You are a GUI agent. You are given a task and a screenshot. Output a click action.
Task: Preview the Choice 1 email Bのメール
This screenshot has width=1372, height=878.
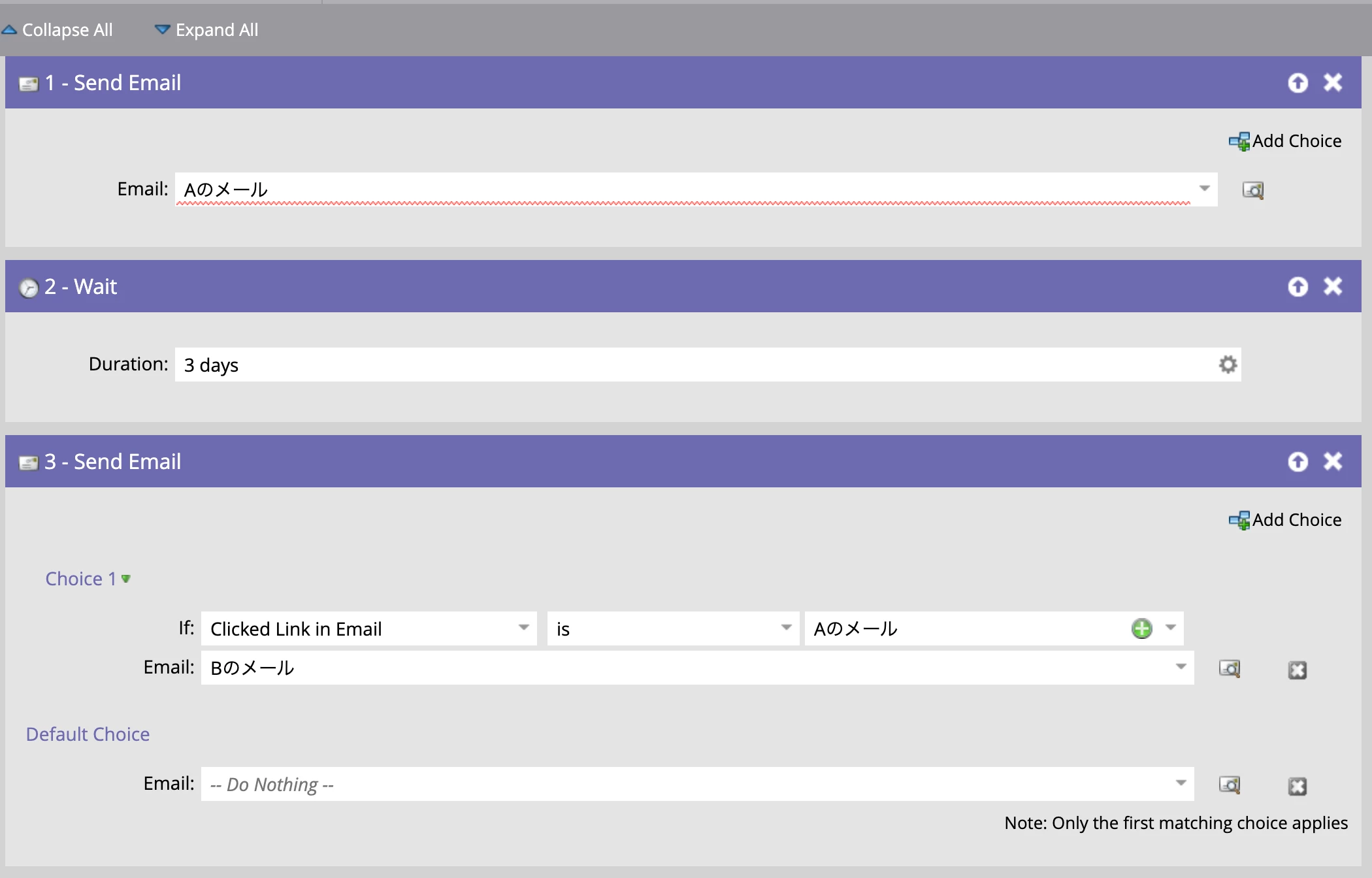[1229, 668]
